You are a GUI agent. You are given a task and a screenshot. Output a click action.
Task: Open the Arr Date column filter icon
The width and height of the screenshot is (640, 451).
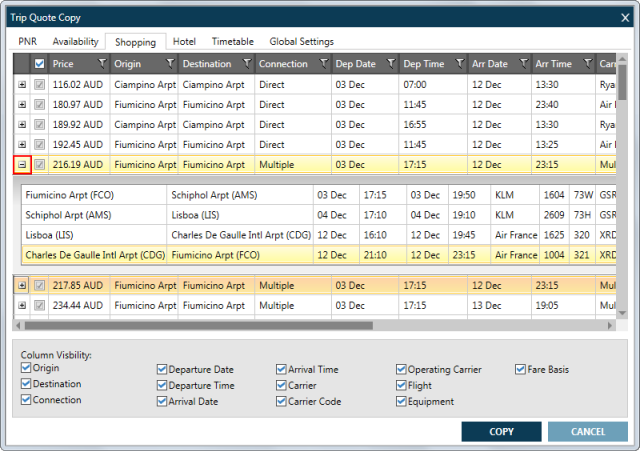click(523, 64)
